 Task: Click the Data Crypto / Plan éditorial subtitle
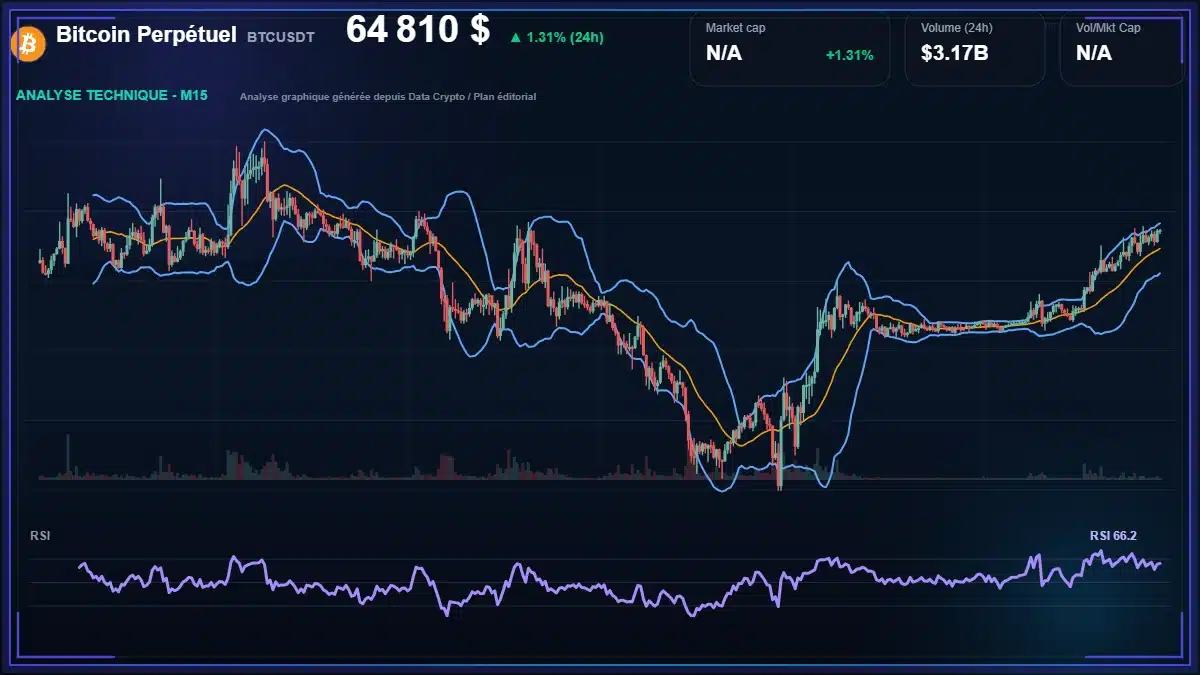point(388,97)
